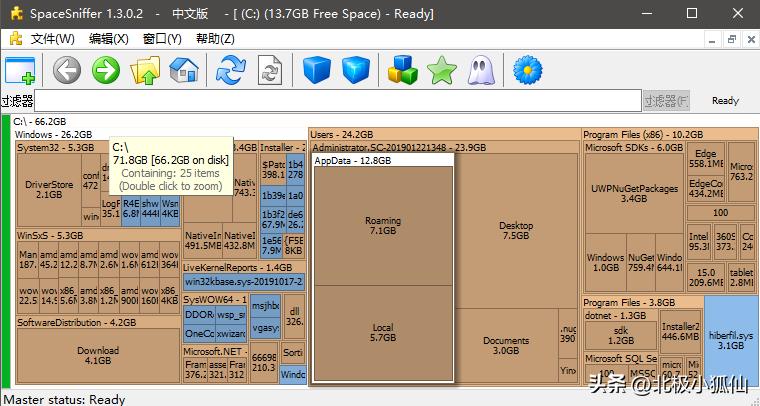Toggle the ghost free space icon

pos(480,70)
